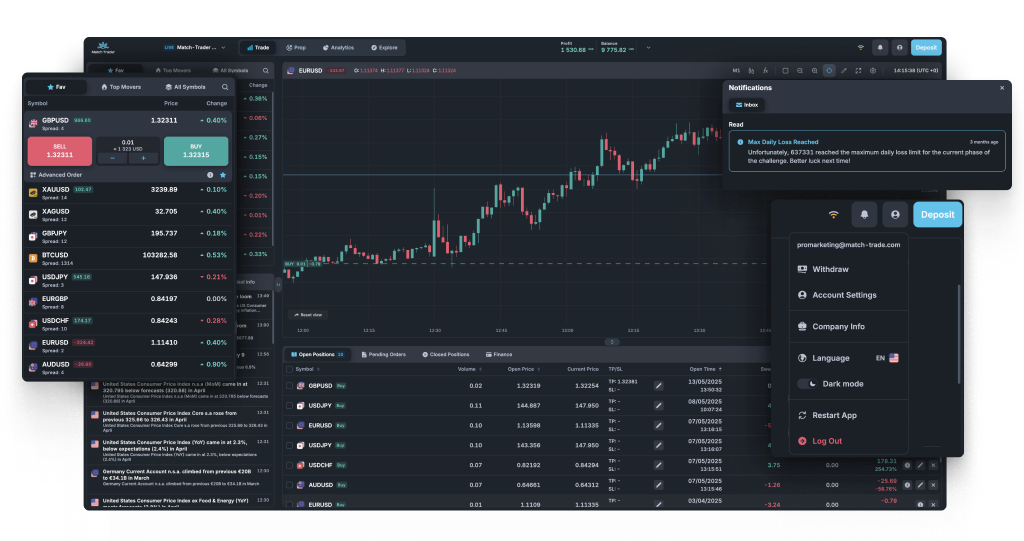The height and width of the screenshot is (541, 1024).
Task: Click the large profile icon beside Deposit
Action: coord(894,214)
